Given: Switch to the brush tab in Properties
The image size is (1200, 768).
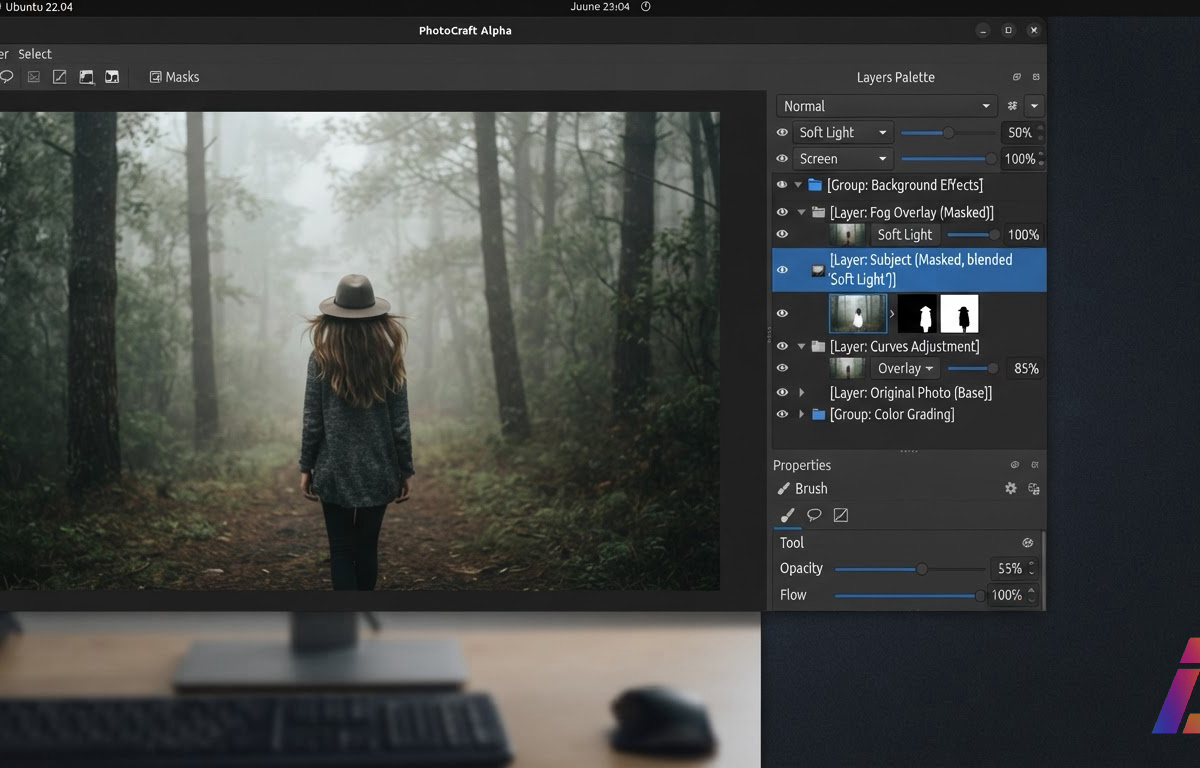Looking at the screenshot, I should 787,515.
